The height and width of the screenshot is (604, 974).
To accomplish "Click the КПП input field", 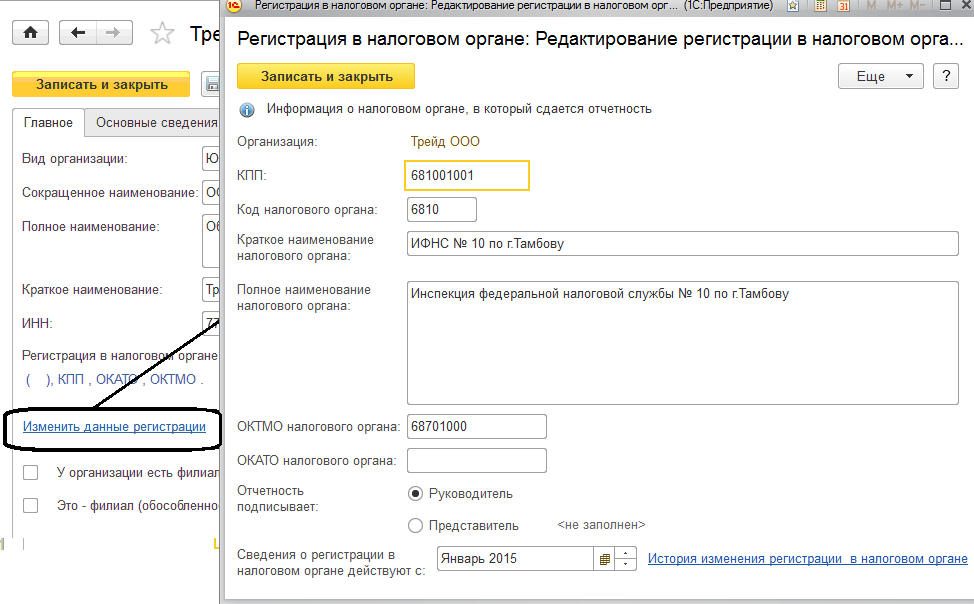I will click(x=467, y=175).
